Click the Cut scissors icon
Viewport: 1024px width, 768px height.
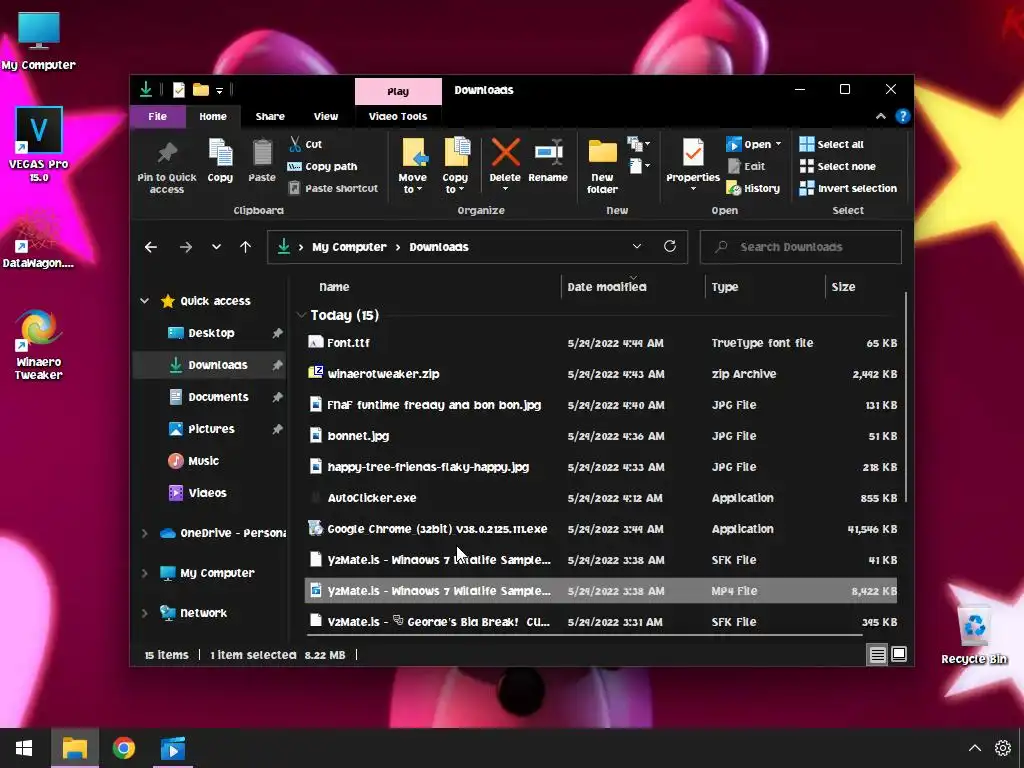(x=295, y=144)
